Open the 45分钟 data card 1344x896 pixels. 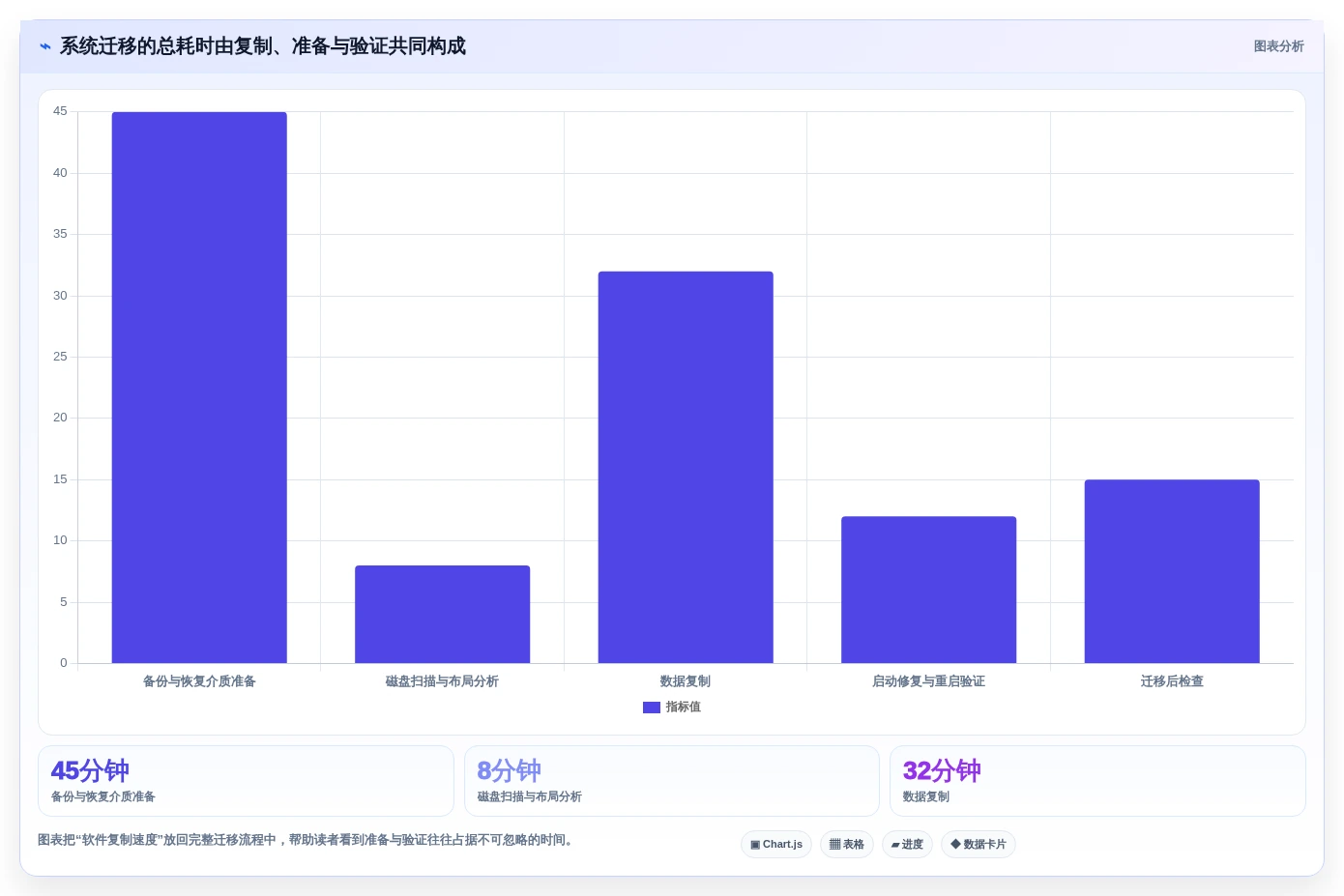tap(246, 781)
